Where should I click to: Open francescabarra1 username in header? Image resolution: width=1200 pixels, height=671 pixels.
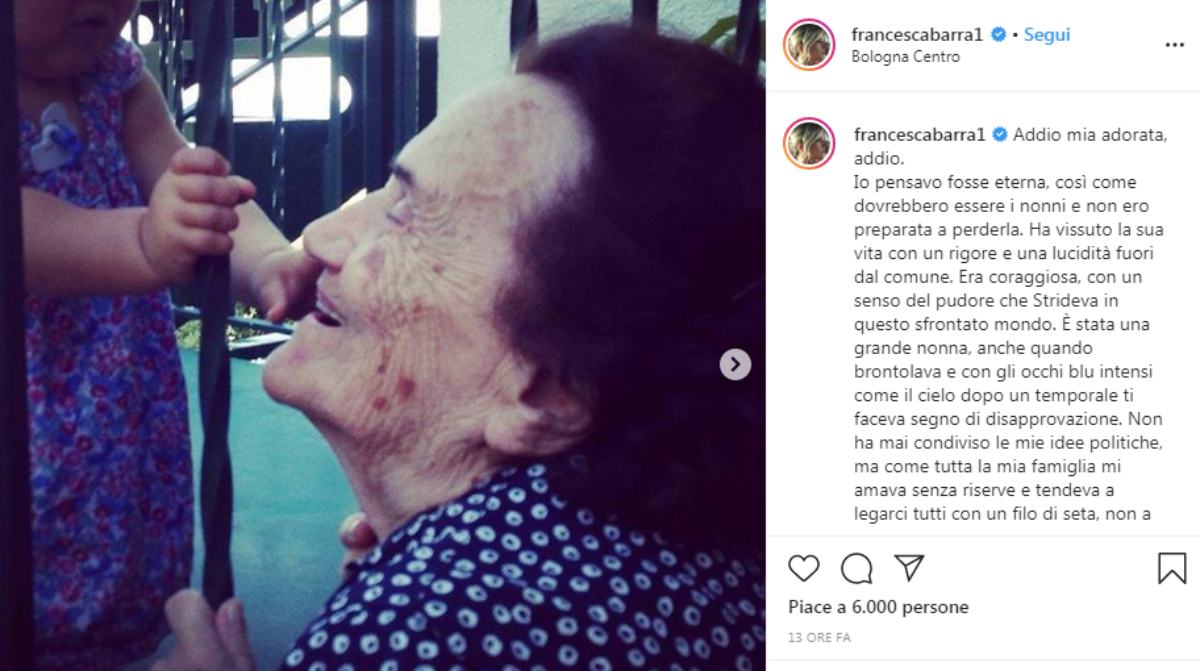pyautogui.click(x=919, y=34)
